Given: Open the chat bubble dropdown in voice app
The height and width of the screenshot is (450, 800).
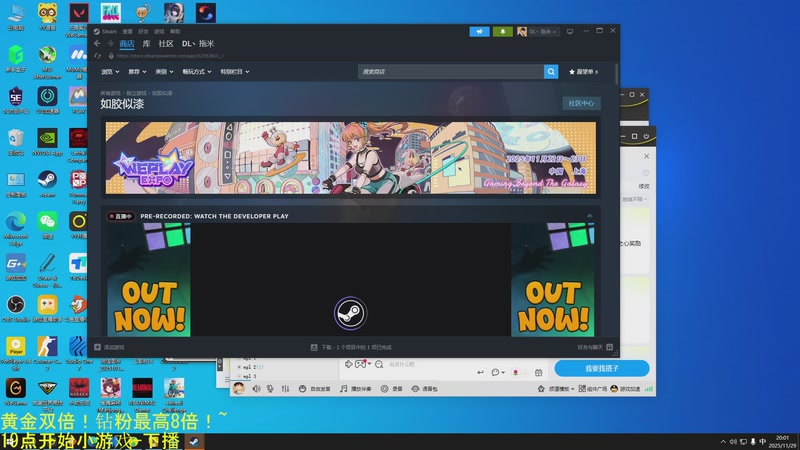Looking at the screenshot, I should (x=497, y=372).
